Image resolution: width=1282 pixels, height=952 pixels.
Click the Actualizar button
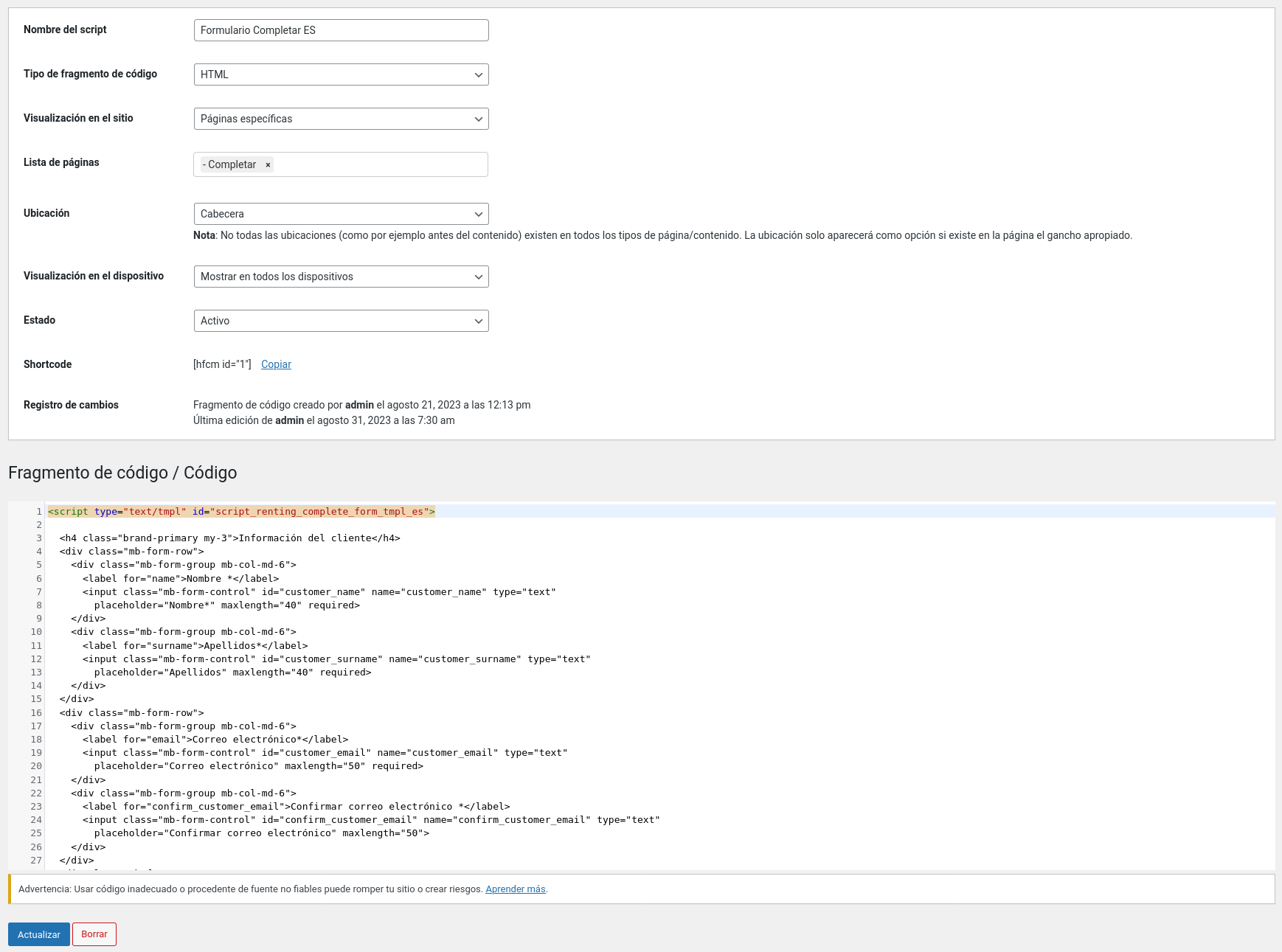[39, 934]
